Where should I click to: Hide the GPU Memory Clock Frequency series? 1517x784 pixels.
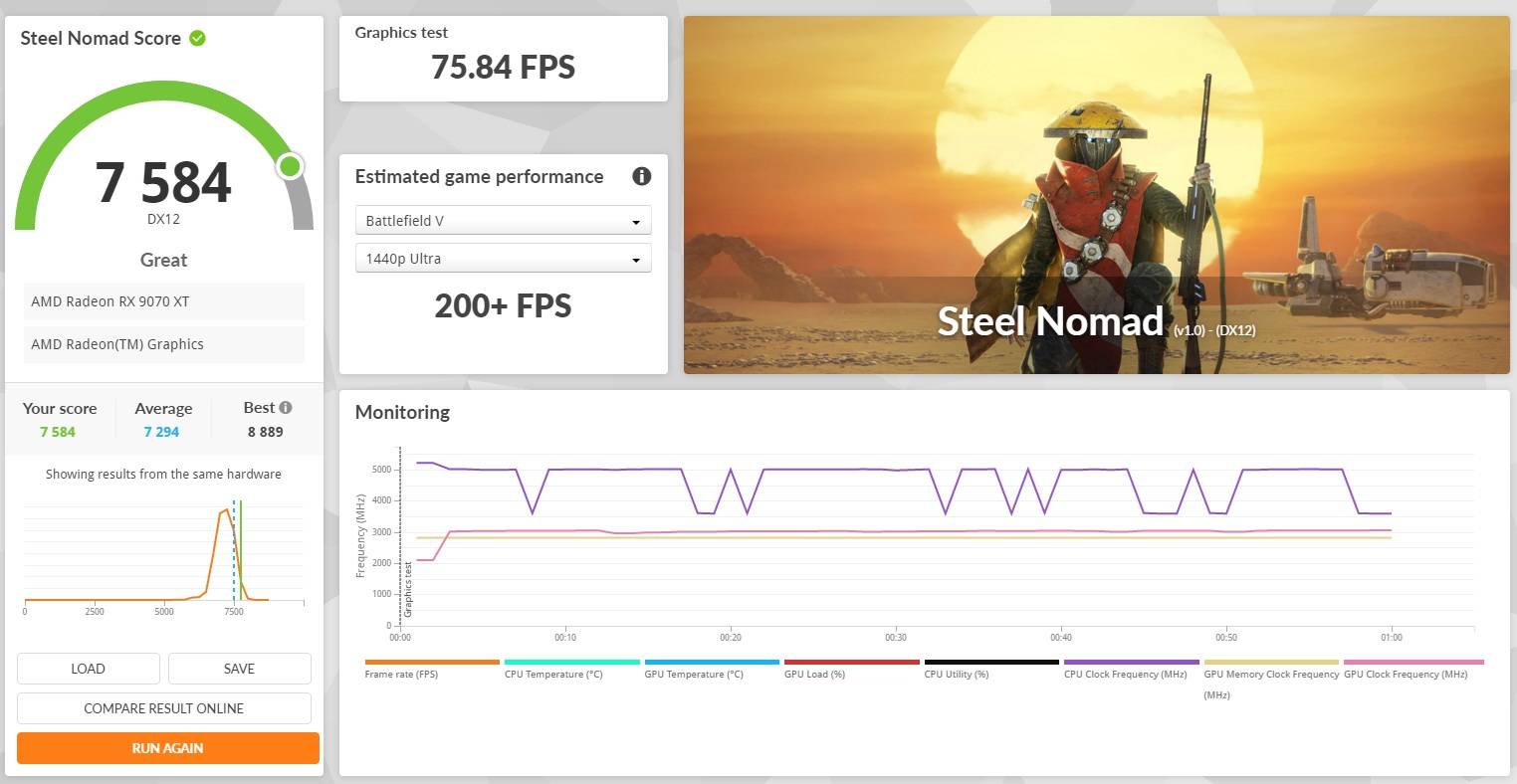point(1271,663)
